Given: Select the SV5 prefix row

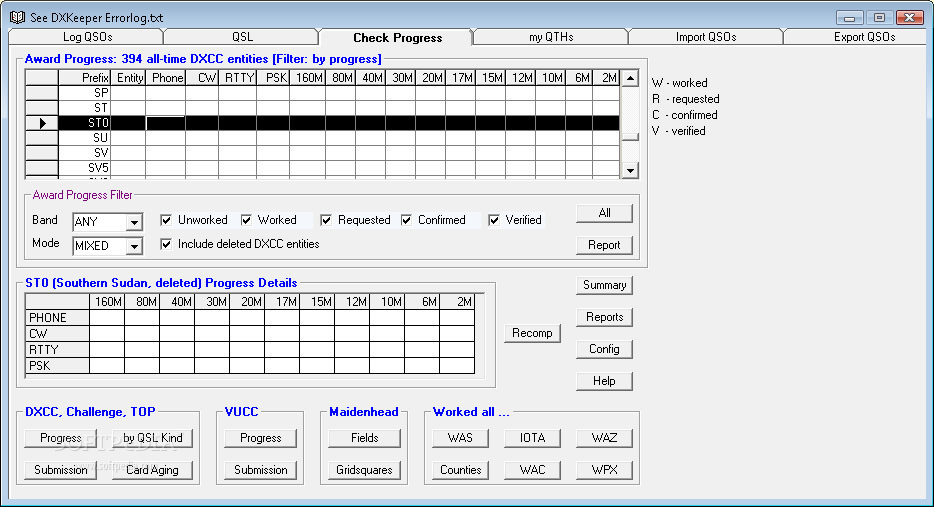Looking at the screenshot, I should [322, 167].
